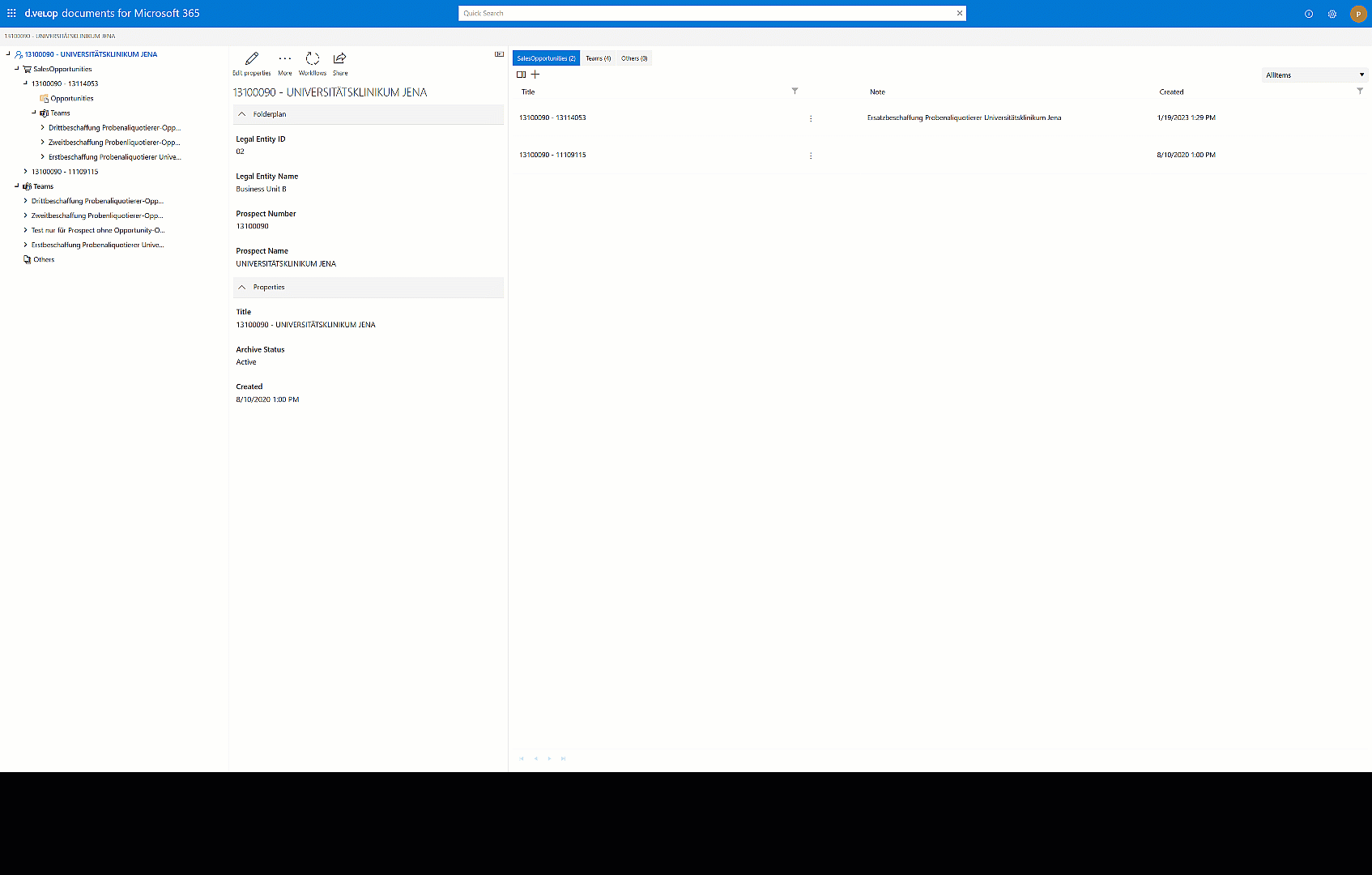Toggle the details pane view icon
The width and height of the screenshot is (1372, 875).
click(522, 75)
